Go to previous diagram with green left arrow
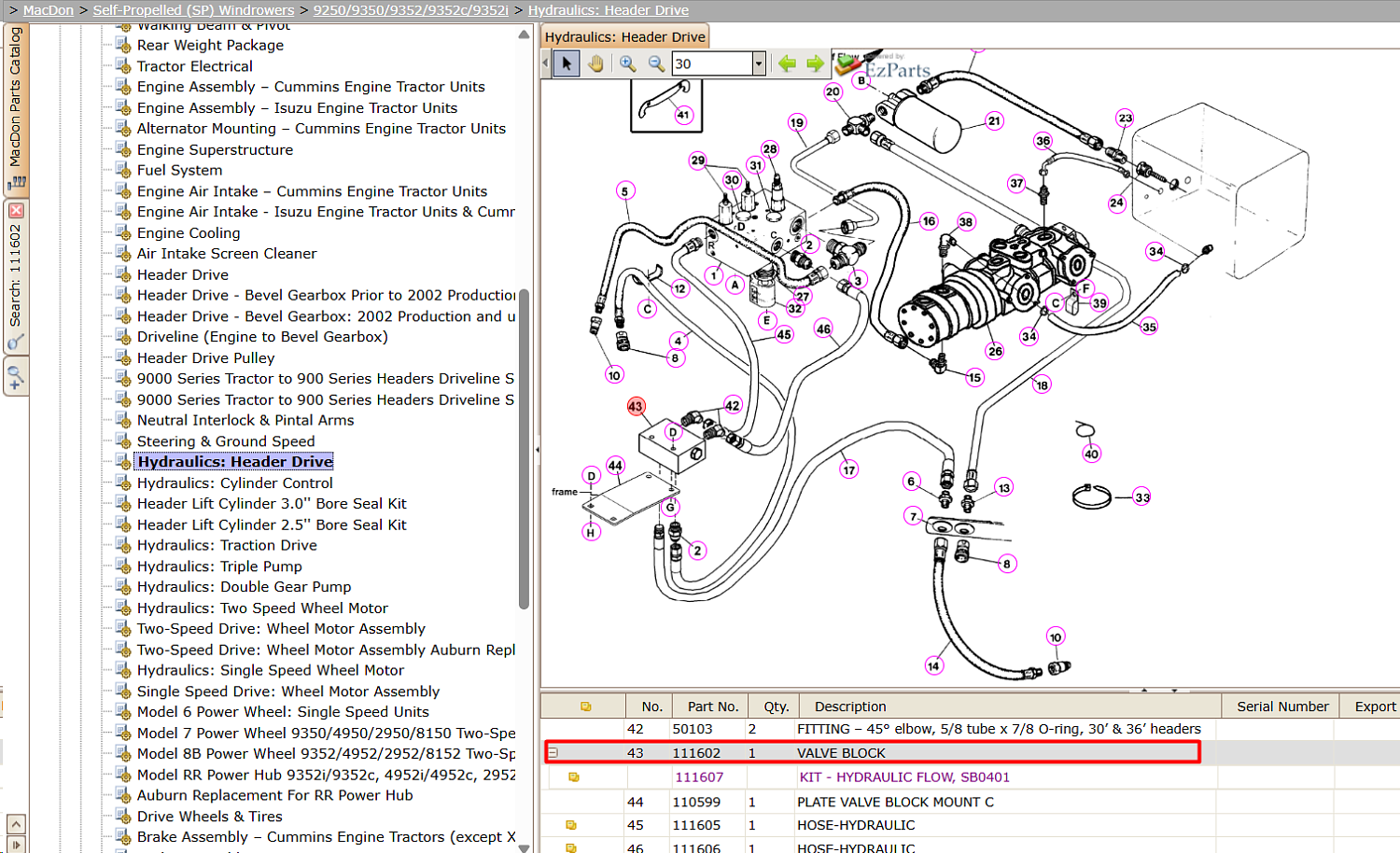This screenshot has height=853, width=1400. [787, 63]
